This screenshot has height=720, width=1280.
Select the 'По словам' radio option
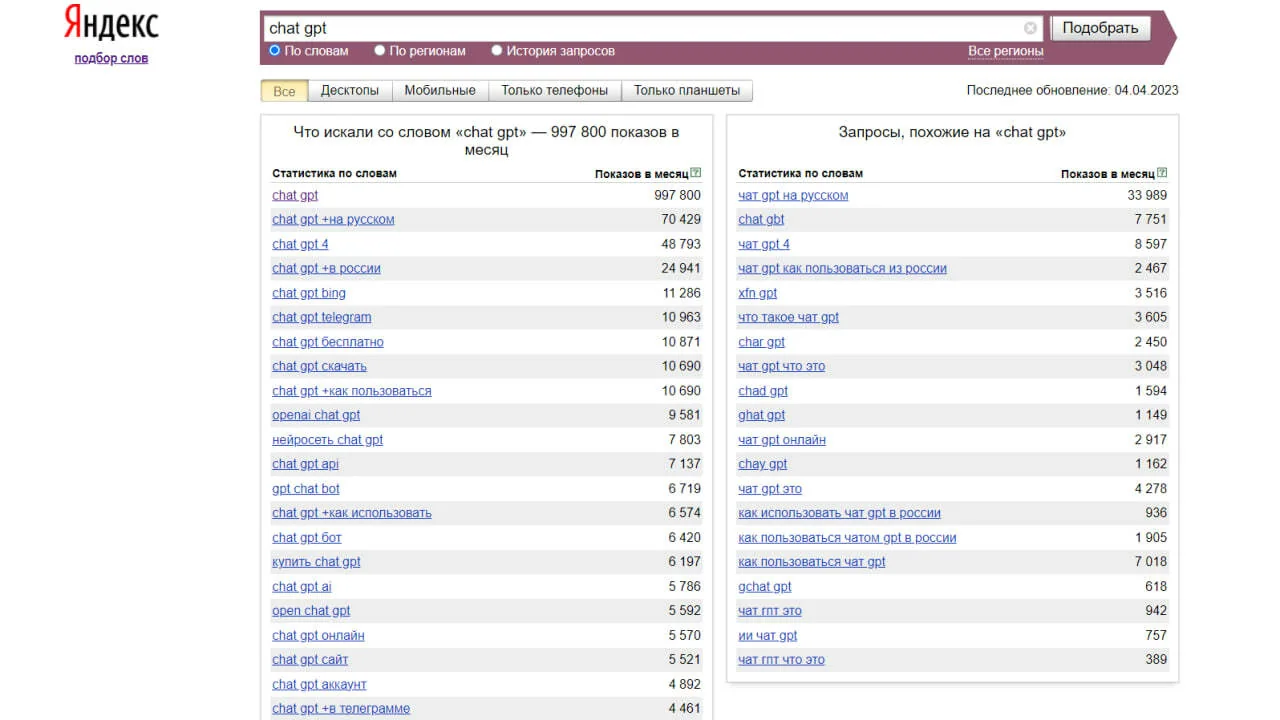275,50
